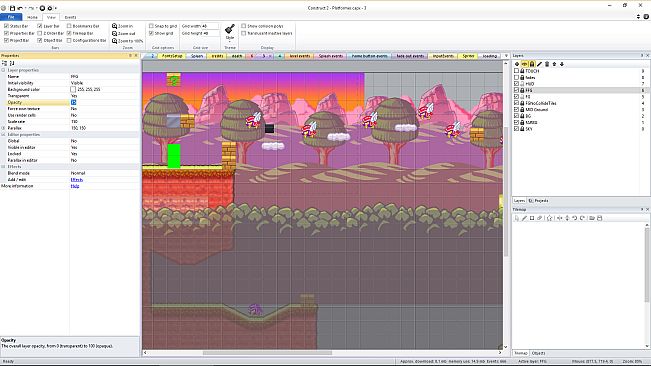Screen dimensions: 651x366
Task: Click the Opacity value field
Action: click(x=105, y=102)
